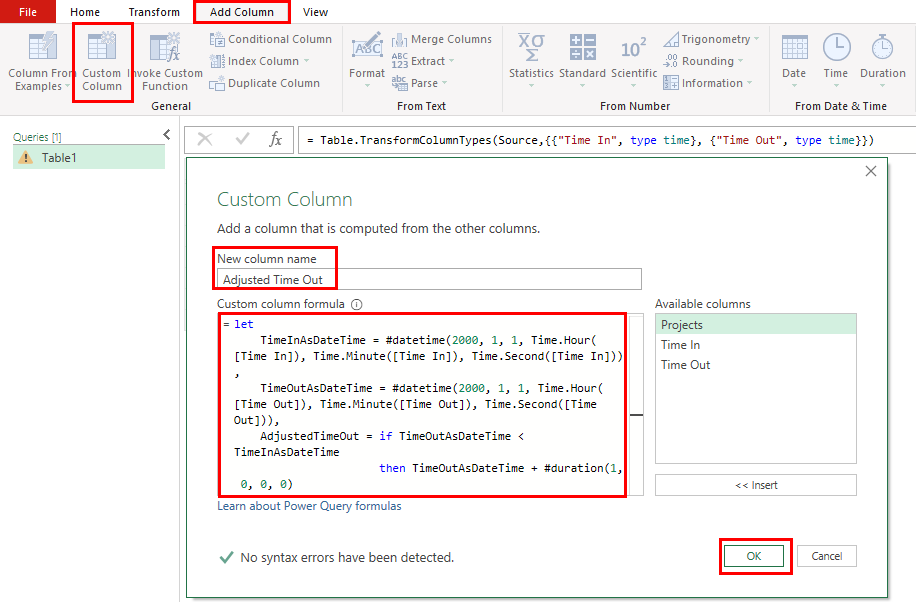
Task: Click the Table1 warning icon
Action: point(26,157)
